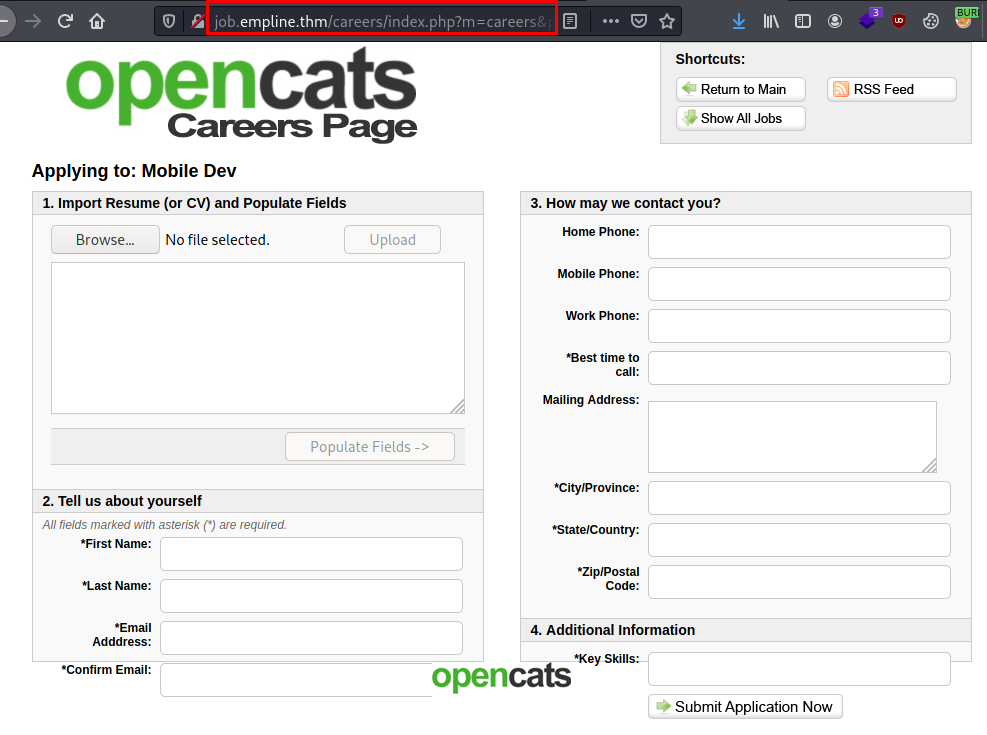This screenshot has width=987, height=735.
Task: Click 'No file selected.' text
Action: coord(217,240)
